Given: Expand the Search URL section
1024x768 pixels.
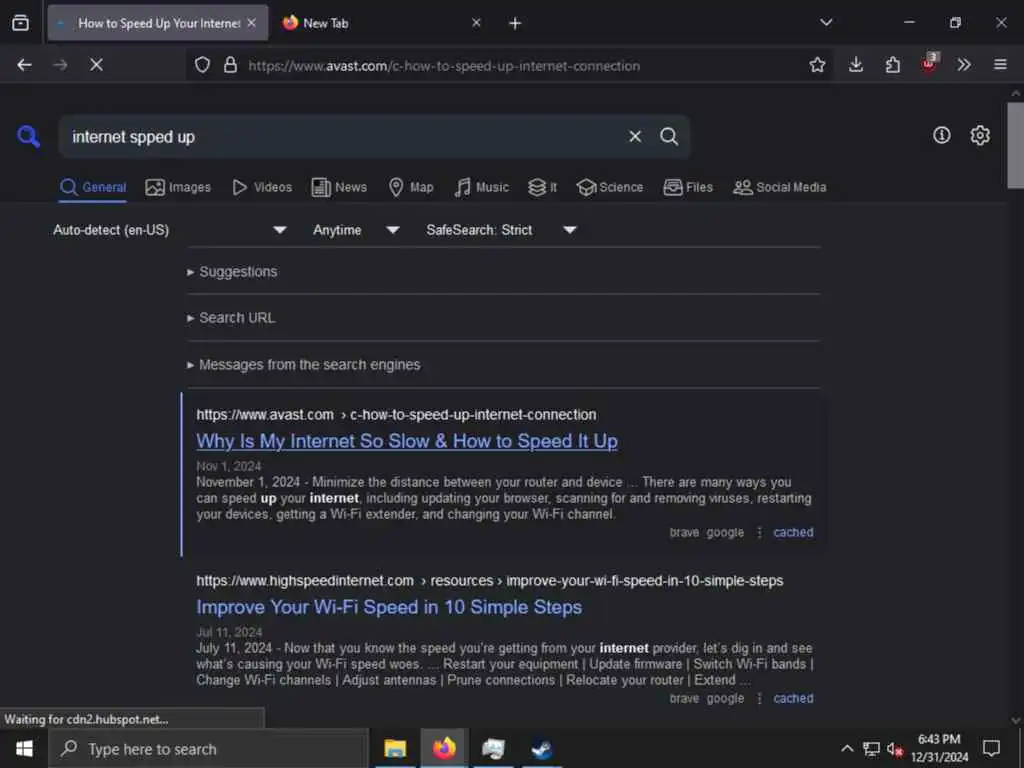Looking at the screenshot, I should [x=231, y=318].
